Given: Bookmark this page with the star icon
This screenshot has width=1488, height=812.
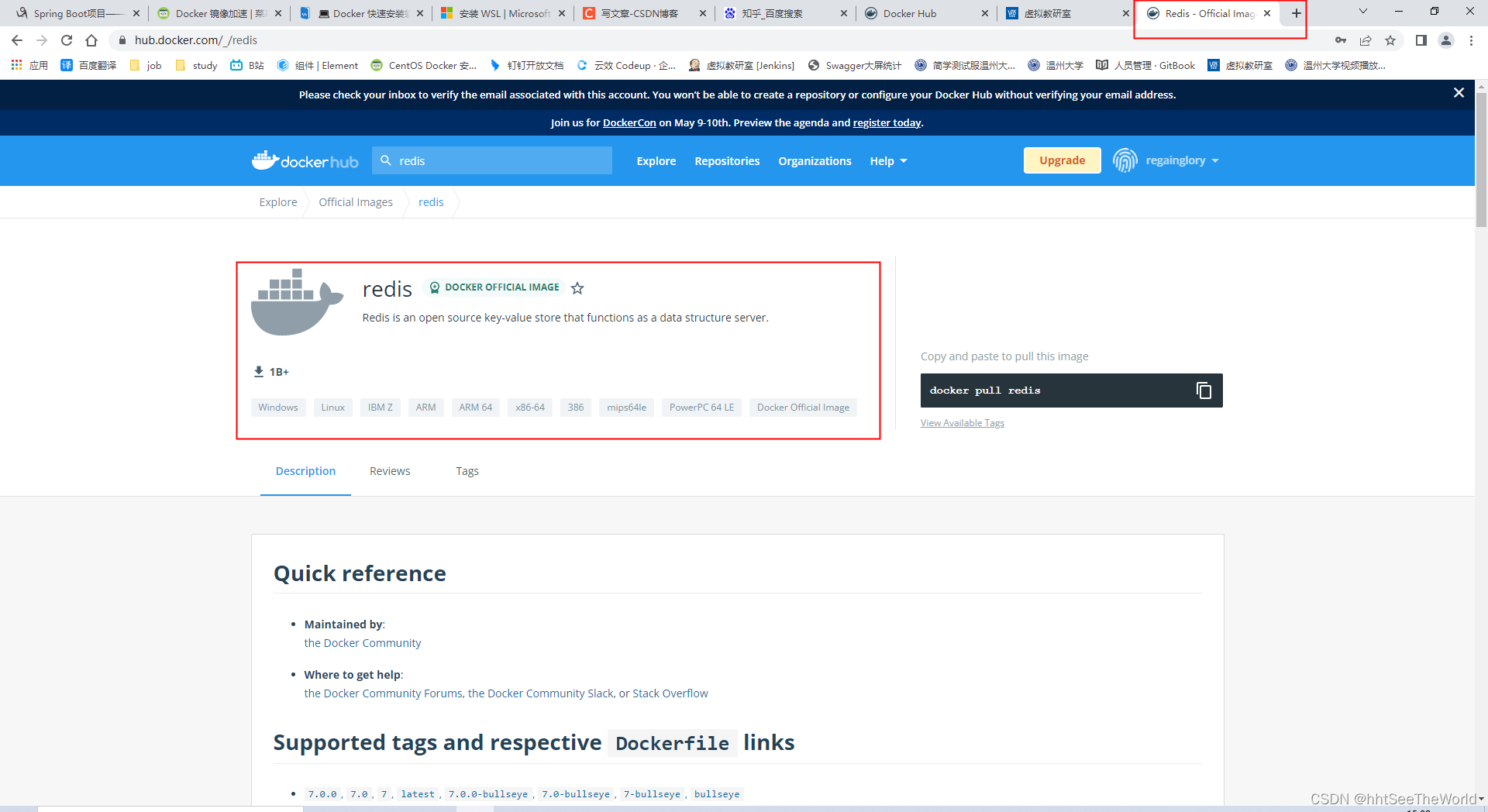Looking at the screenshot, I should tap(1390, 40).
